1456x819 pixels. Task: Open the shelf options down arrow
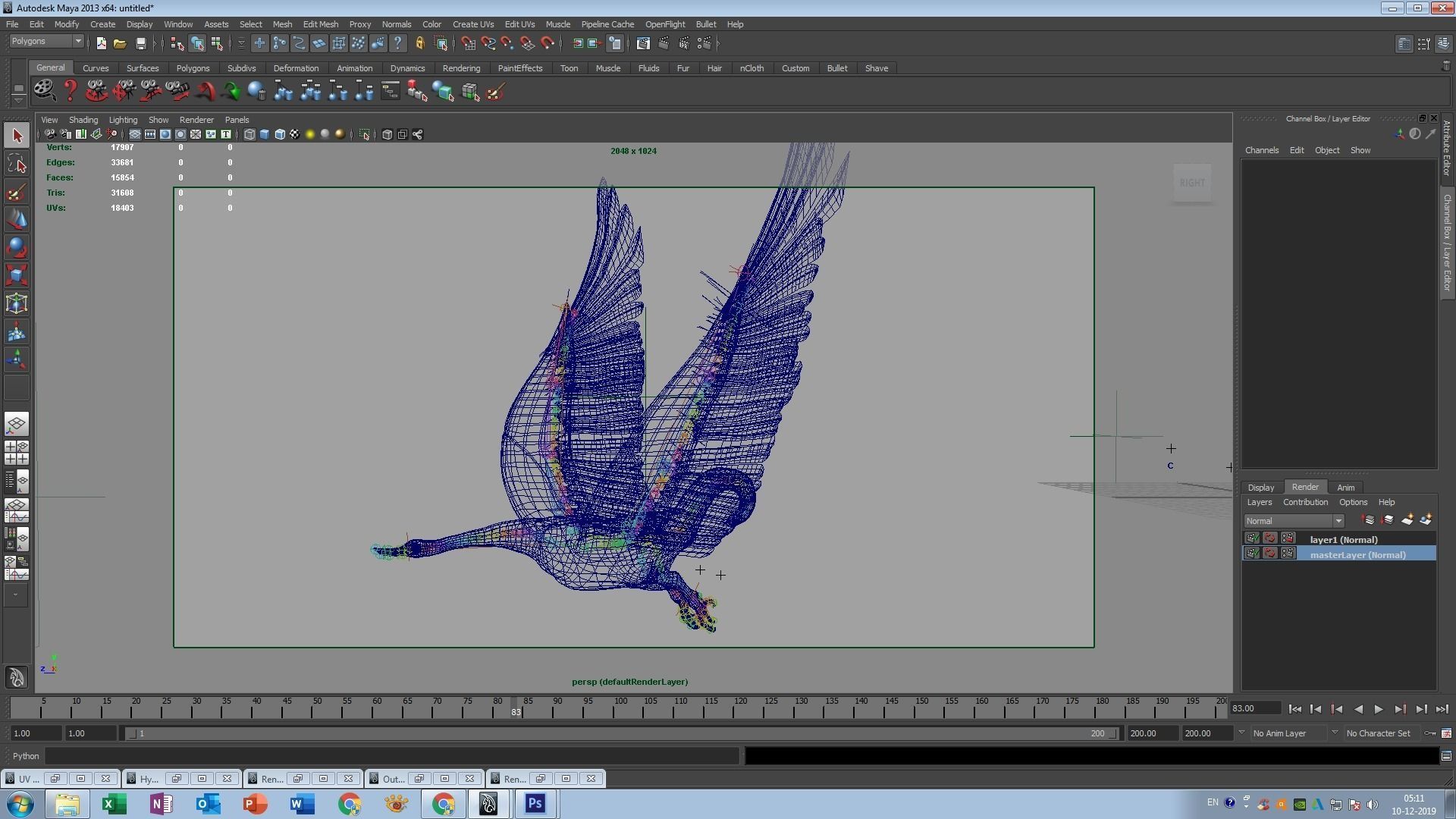tap(18, 101)
